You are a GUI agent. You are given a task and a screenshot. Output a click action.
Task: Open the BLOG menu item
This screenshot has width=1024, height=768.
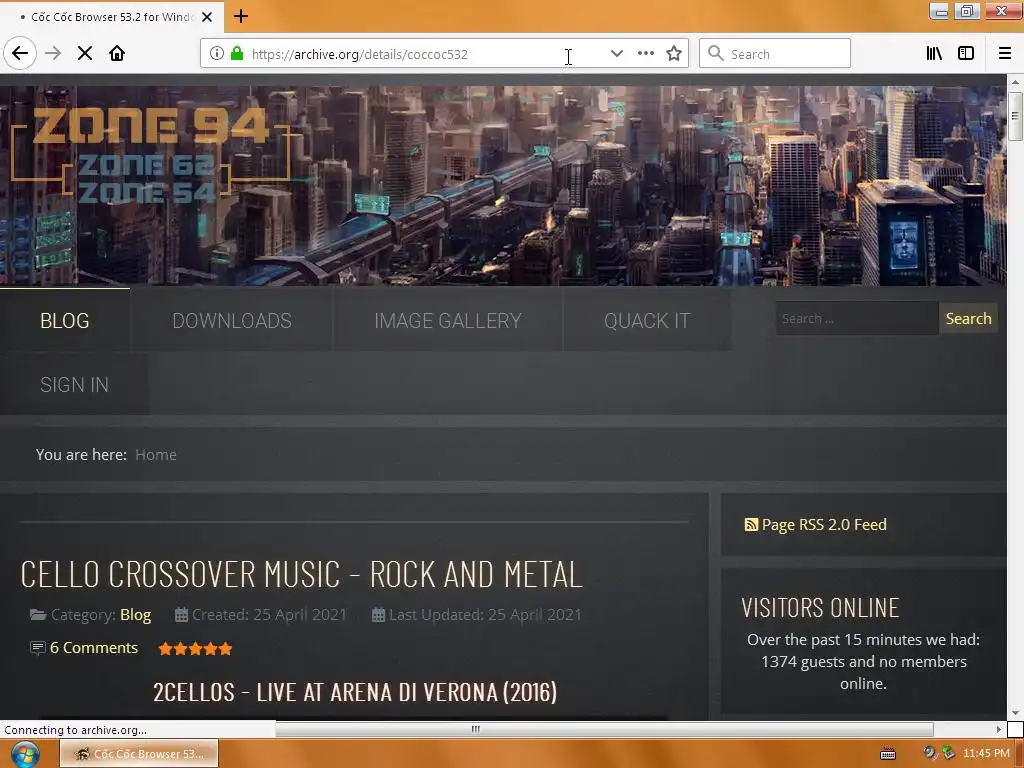pyautogui.click(x=65, y=321)
